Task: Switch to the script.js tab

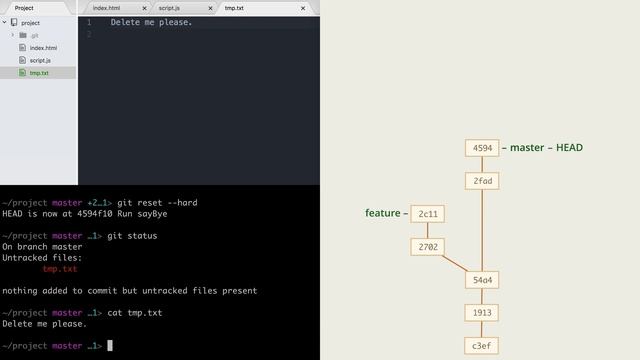Action: pos(169,8)
